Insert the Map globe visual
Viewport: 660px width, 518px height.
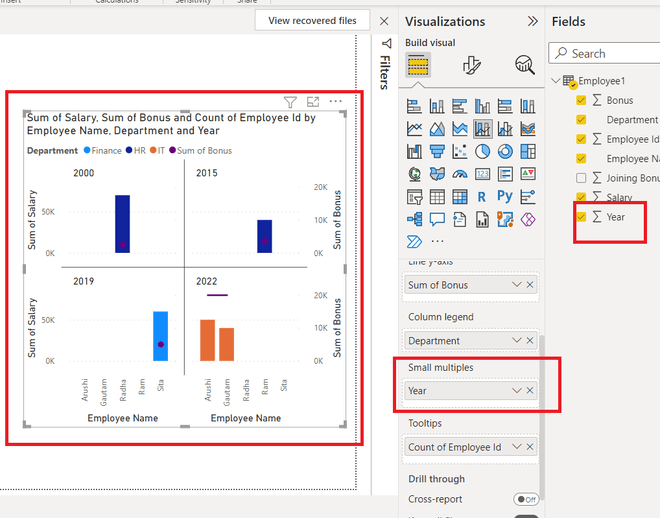point(414,174)
